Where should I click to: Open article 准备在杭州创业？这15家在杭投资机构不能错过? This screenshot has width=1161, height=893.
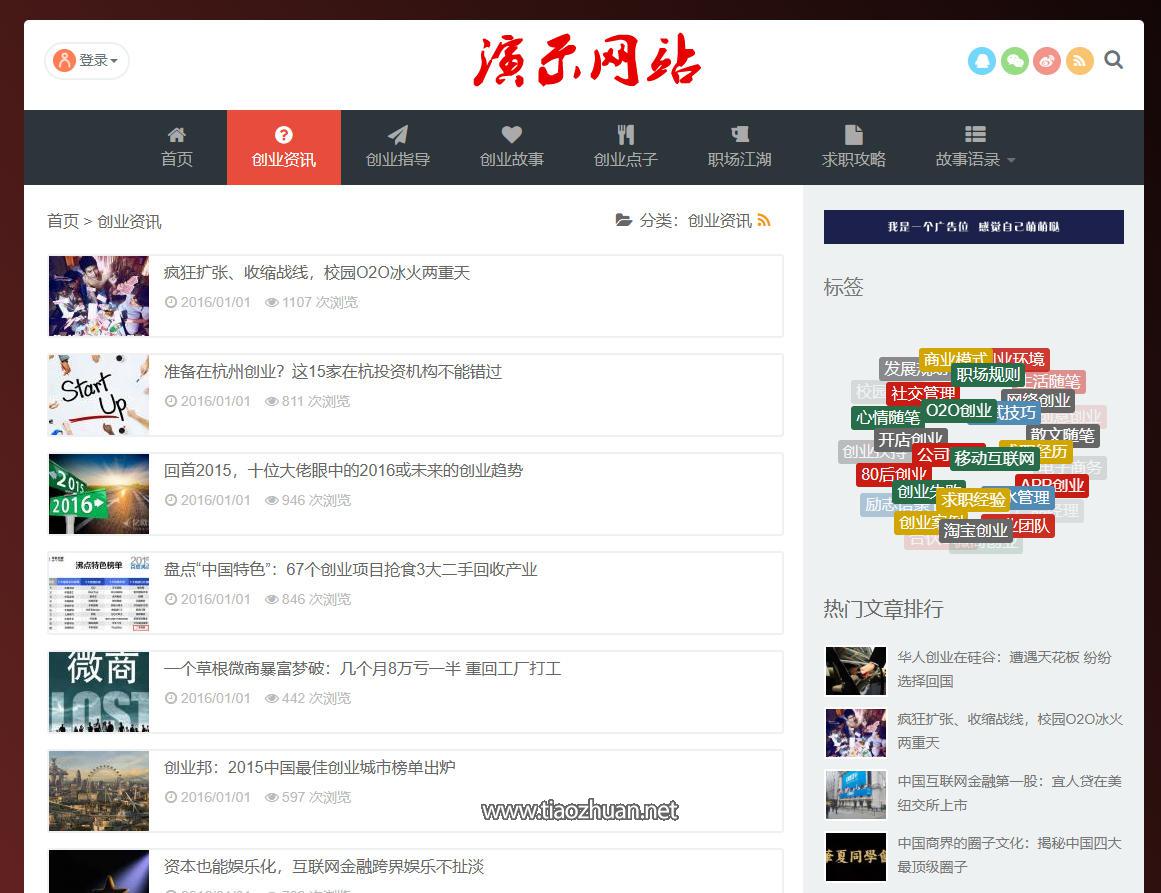click(x=332, y=372)
